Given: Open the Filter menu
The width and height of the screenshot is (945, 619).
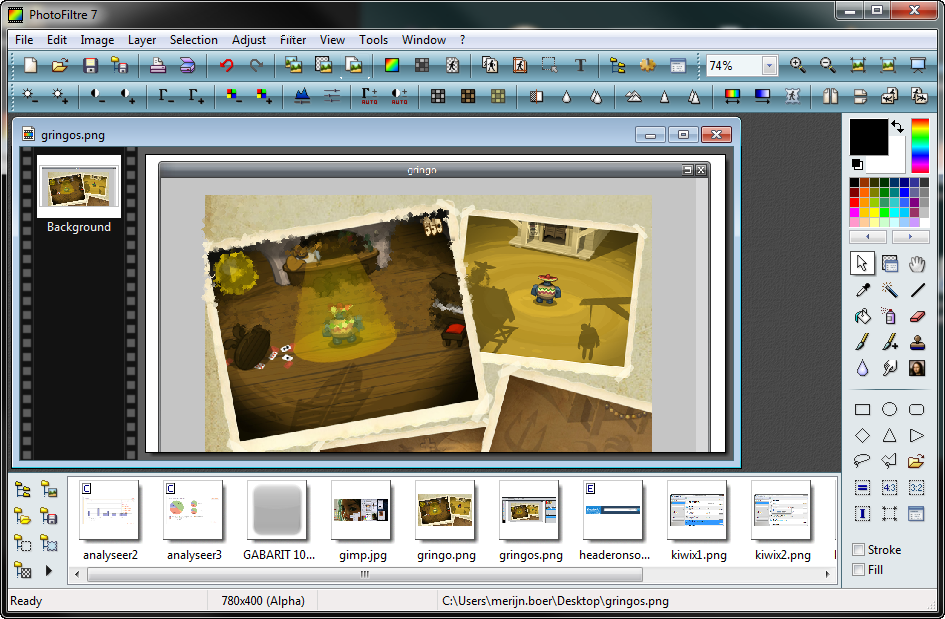Looking at the screenshot, I should click(293, 40).
